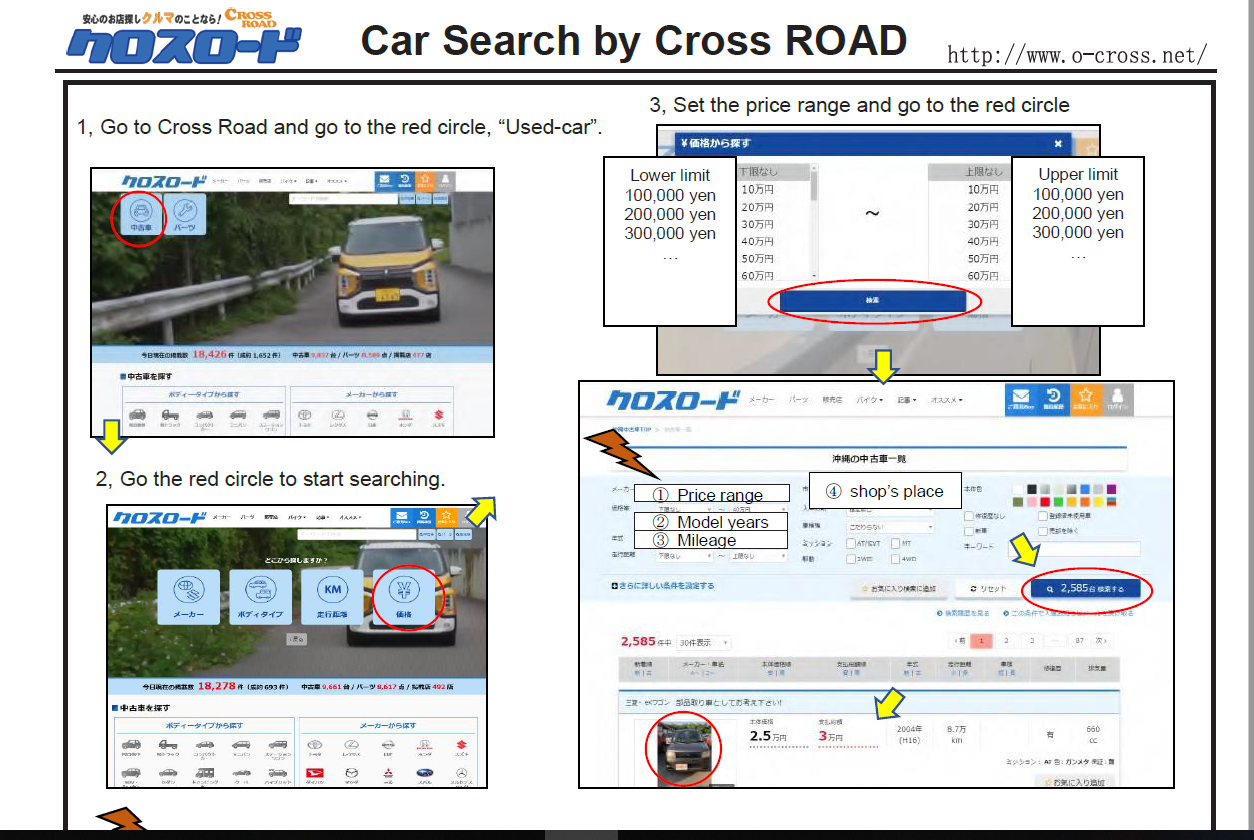Click the envelope icon in results page header
Image resolution: width=1254 pixels, height=840 pixels.
1020,400
